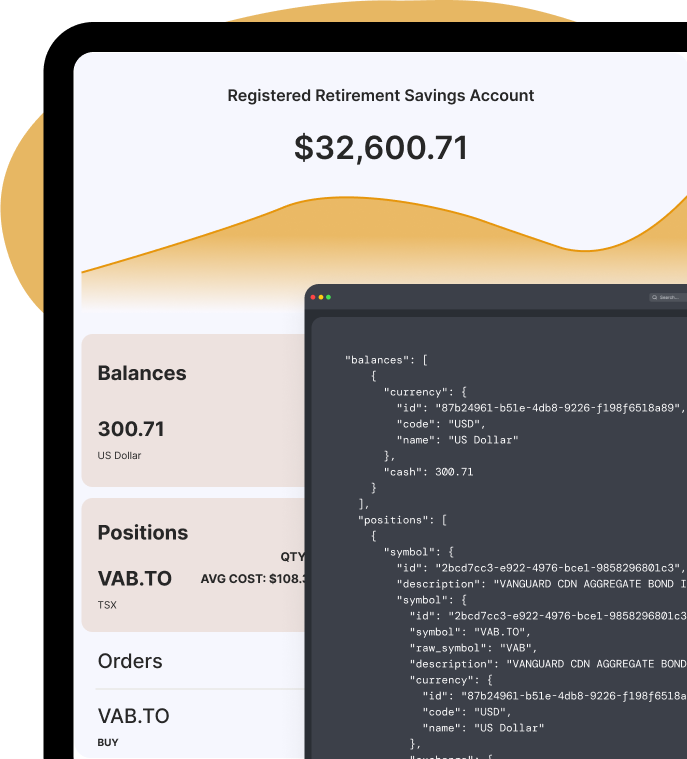Select the Balances card heading

click(x=142, y=373)
